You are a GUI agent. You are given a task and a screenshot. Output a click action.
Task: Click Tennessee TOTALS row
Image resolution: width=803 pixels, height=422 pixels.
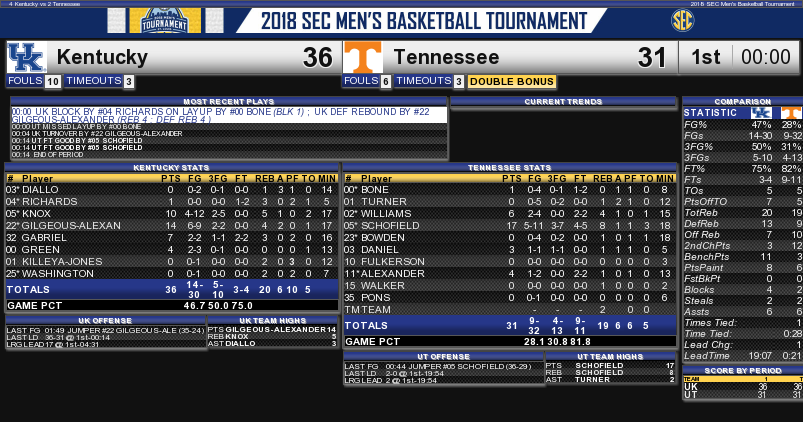pos(510,326)
